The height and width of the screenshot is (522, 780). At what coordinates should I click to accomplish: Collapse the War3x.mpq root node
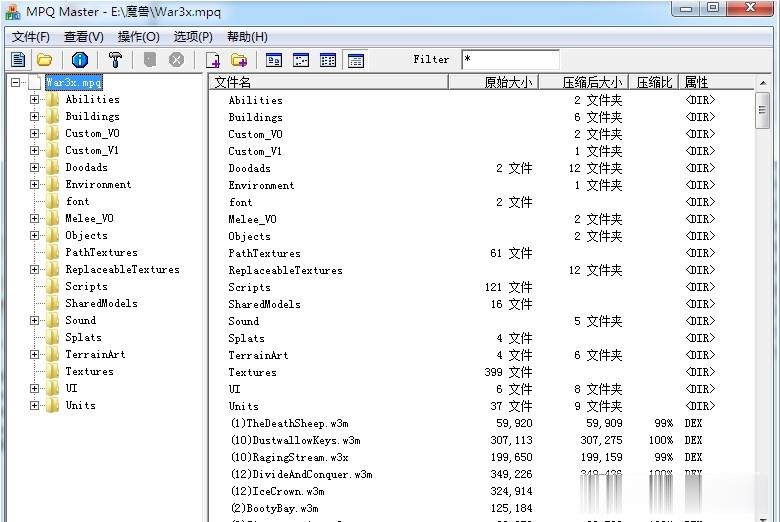pyautogui.click(x=16, y=83)
